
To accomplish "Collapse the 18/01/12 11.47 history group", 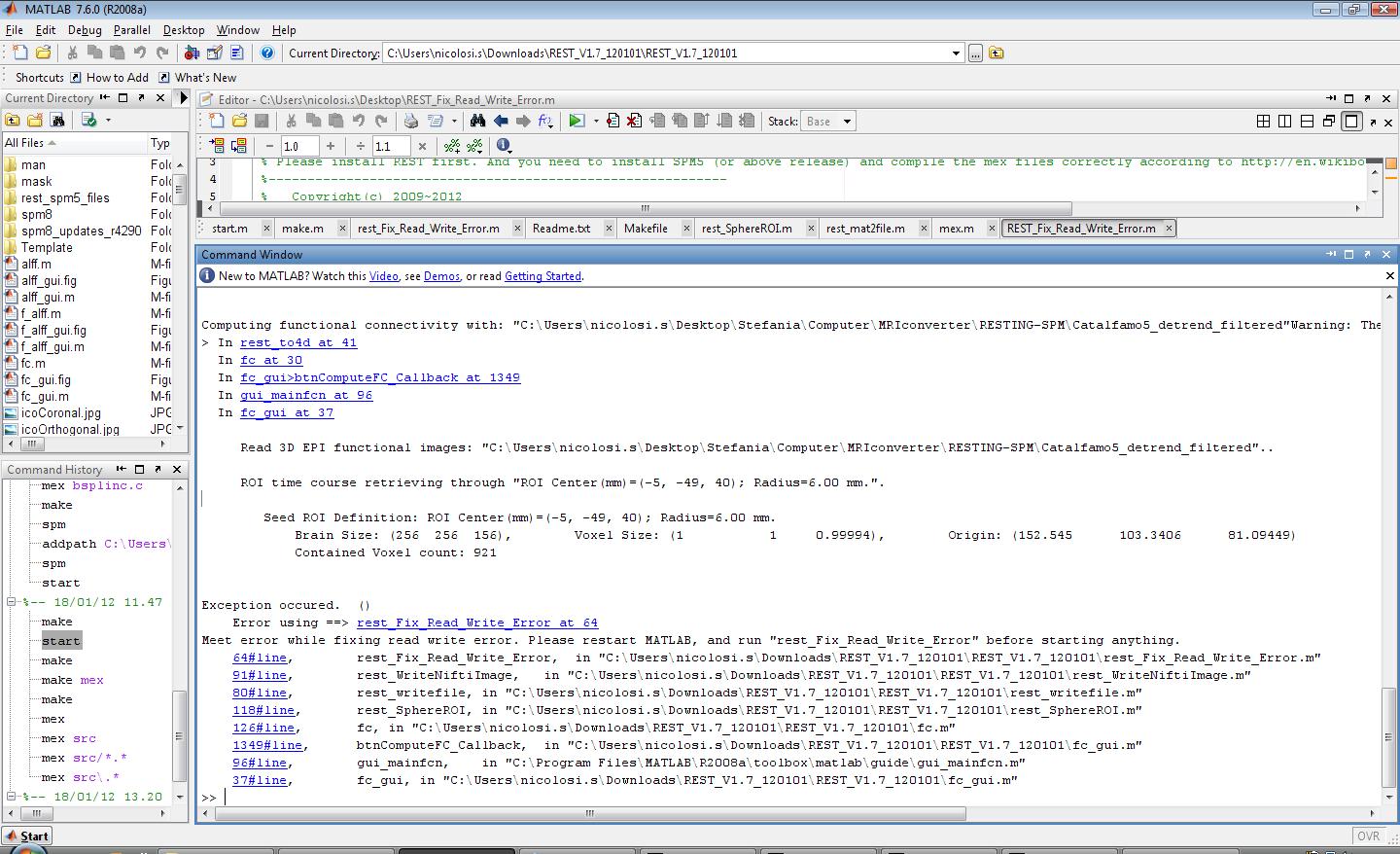I will click(12, 602).
